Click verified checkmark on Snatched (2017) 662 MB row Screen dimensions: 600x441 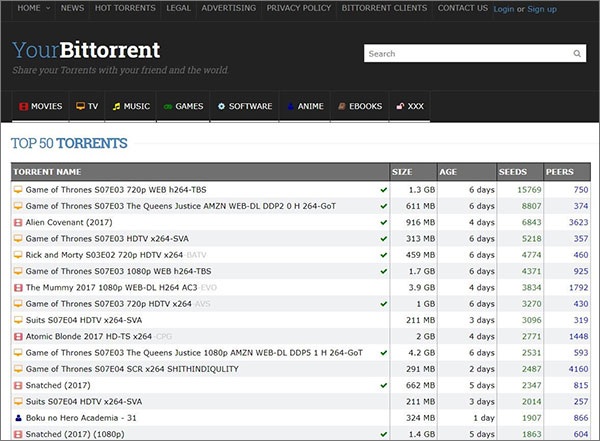click(x=383, y=385)
